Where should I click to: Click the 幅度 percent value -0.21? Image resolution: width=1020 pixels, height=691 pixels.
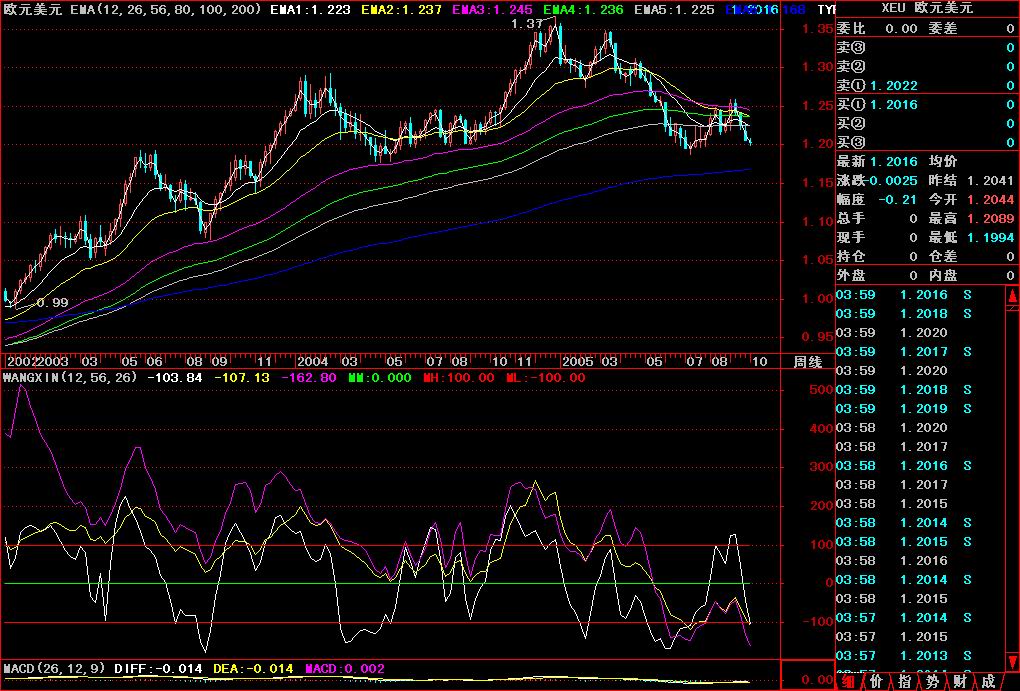coord(898,199)
